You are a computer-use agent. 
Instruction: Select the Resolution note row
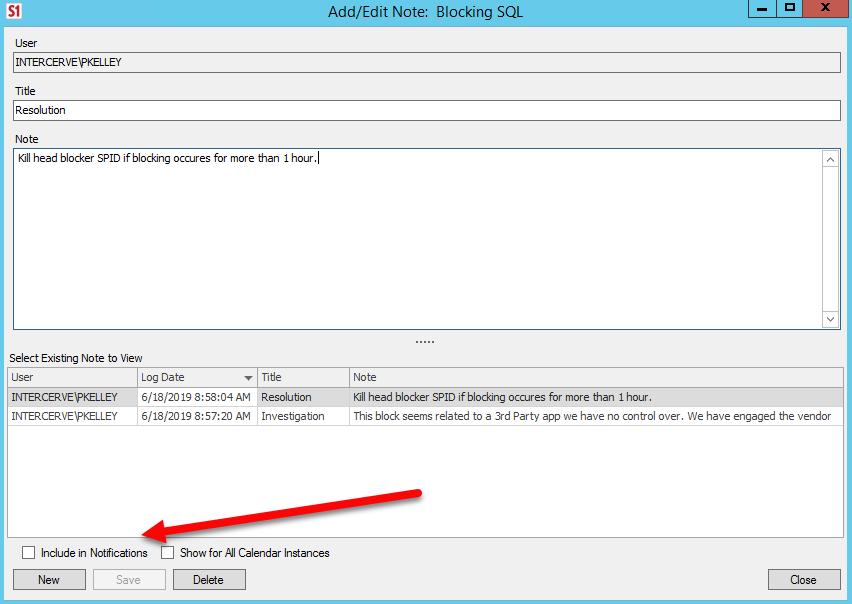(x=425, y=397)
